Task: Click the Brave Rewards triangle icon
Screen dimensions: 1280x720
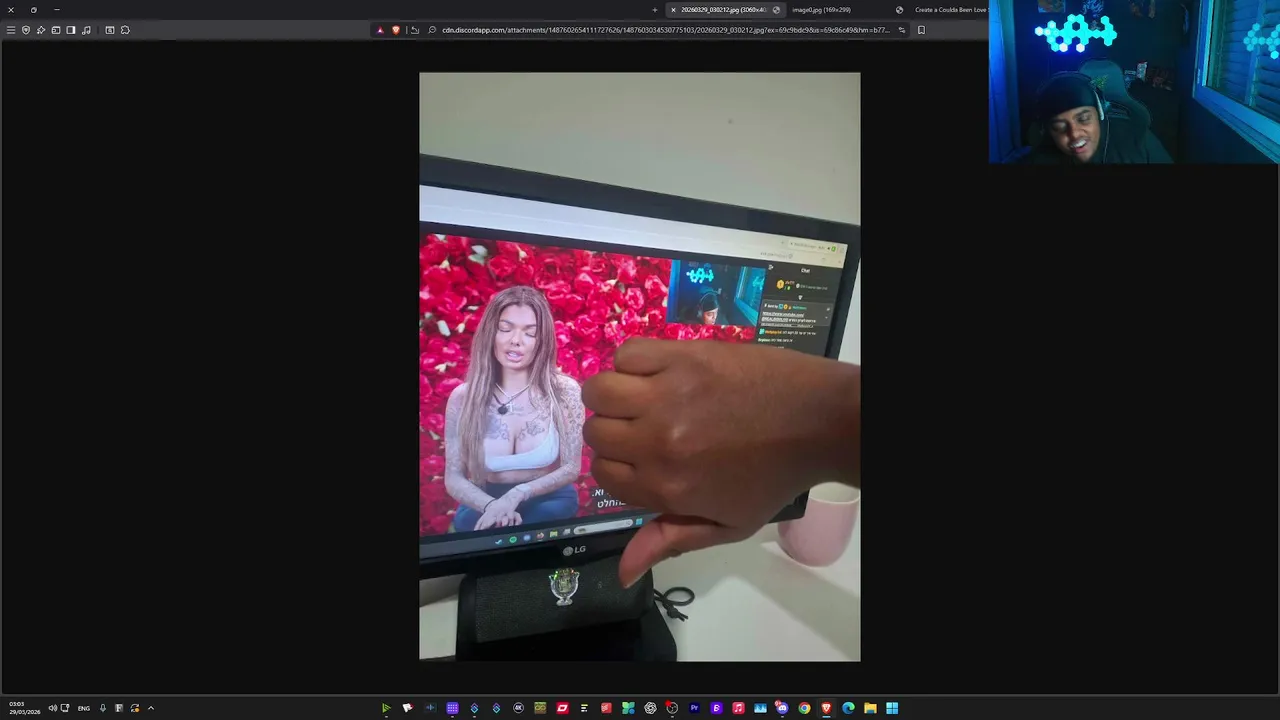Action: (380, 30)
